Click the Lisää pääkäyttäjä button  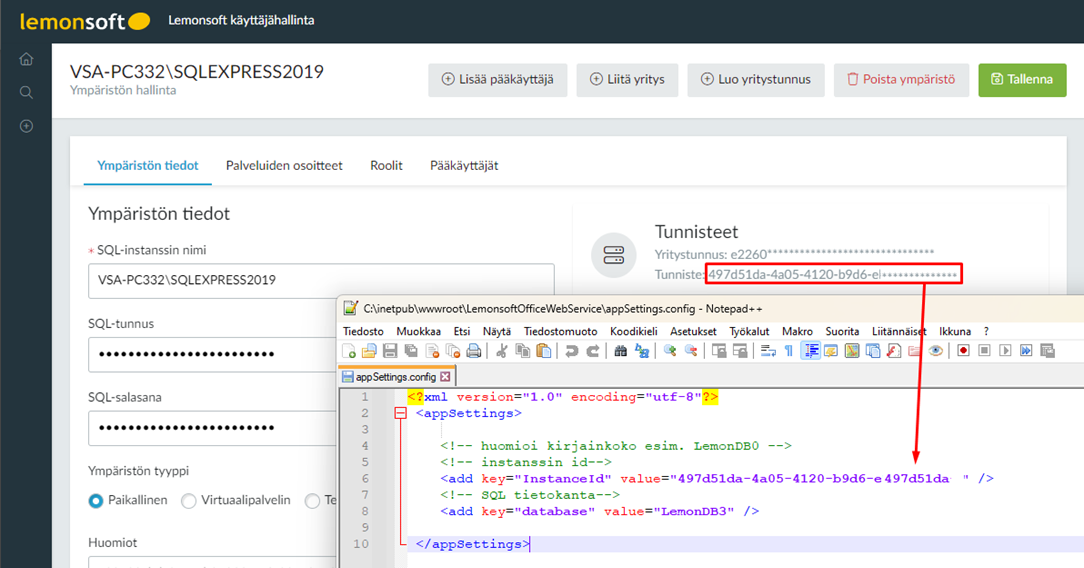click(498, 79)
